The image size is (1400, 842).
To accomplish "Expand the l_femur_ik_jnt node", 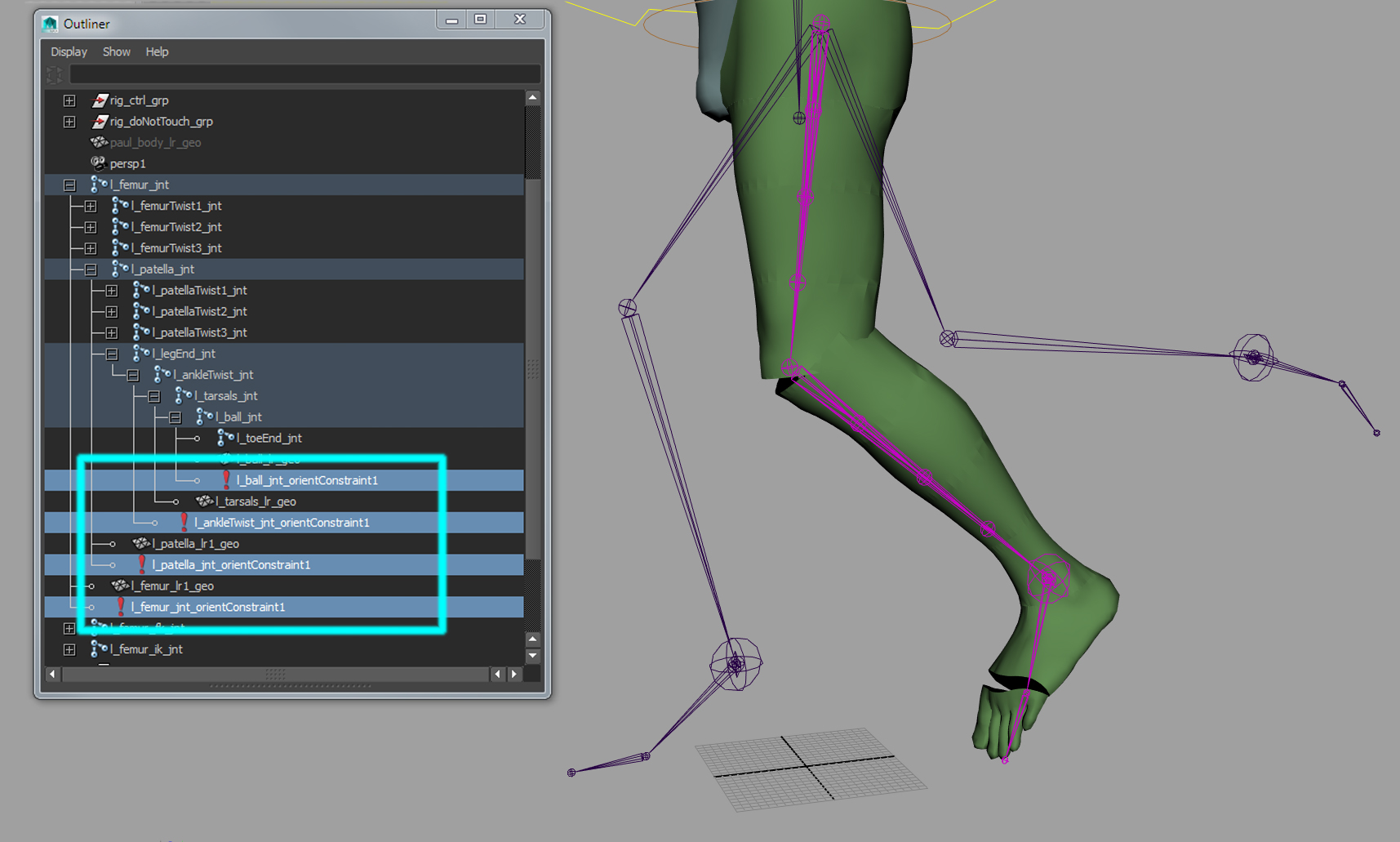I will 69,650.
